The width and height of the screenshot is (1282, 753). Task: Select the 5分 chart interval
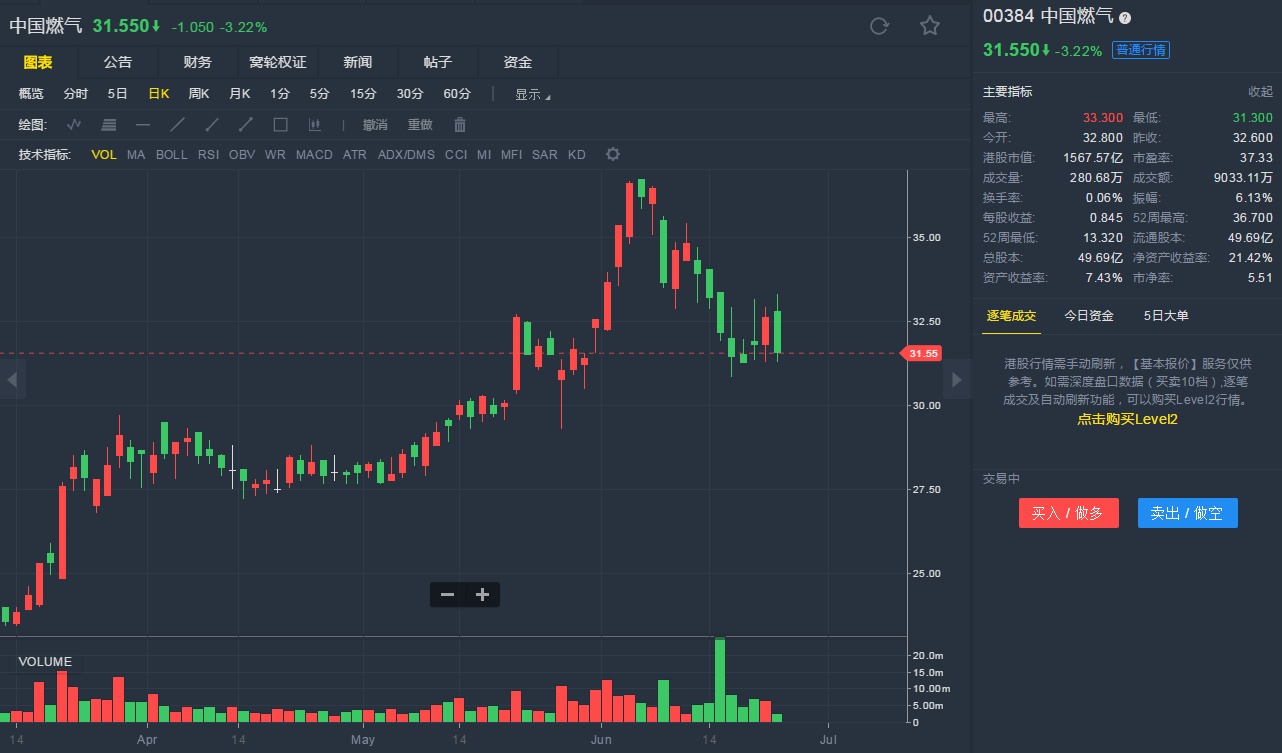point(319,94)
